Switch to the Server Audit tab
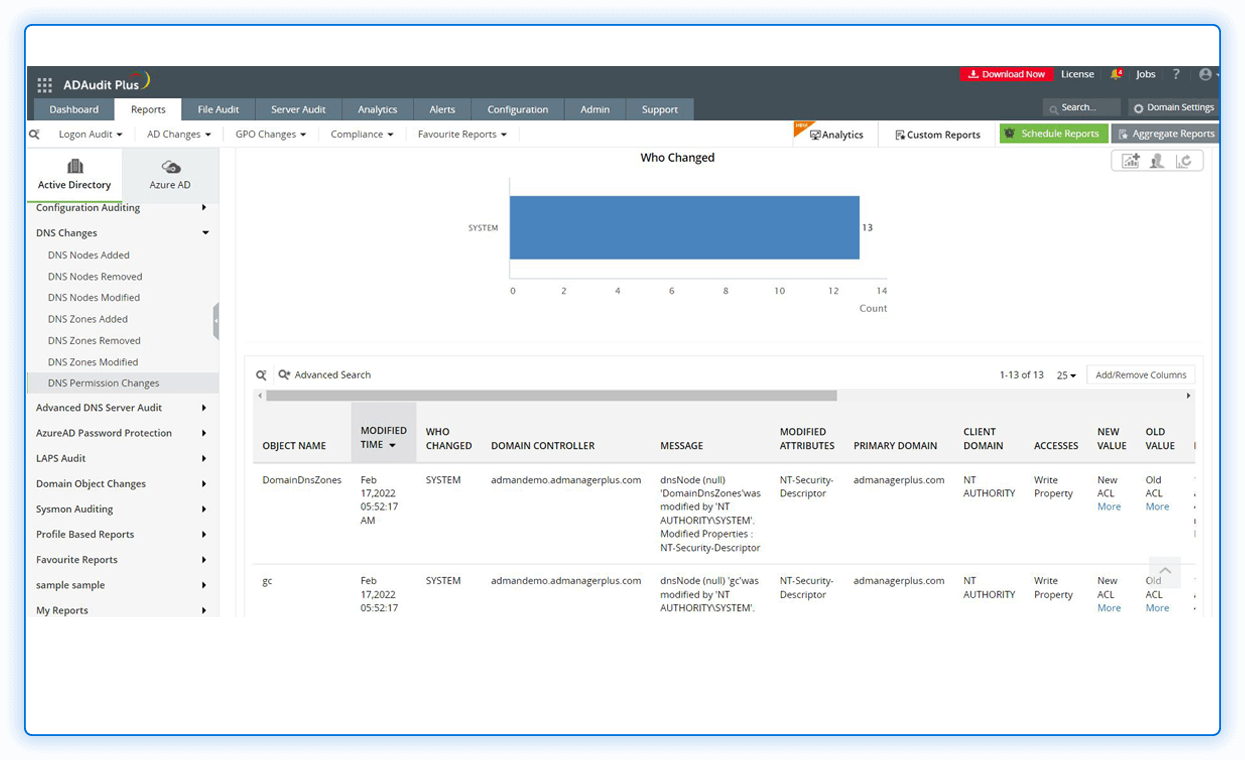 click(298, 109)
